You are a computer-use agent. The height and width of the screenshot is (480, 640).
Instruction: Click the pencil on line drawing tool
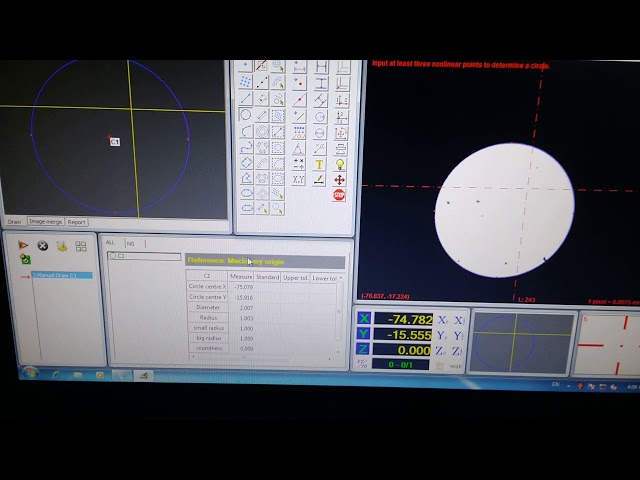click(x=319, y=180)
